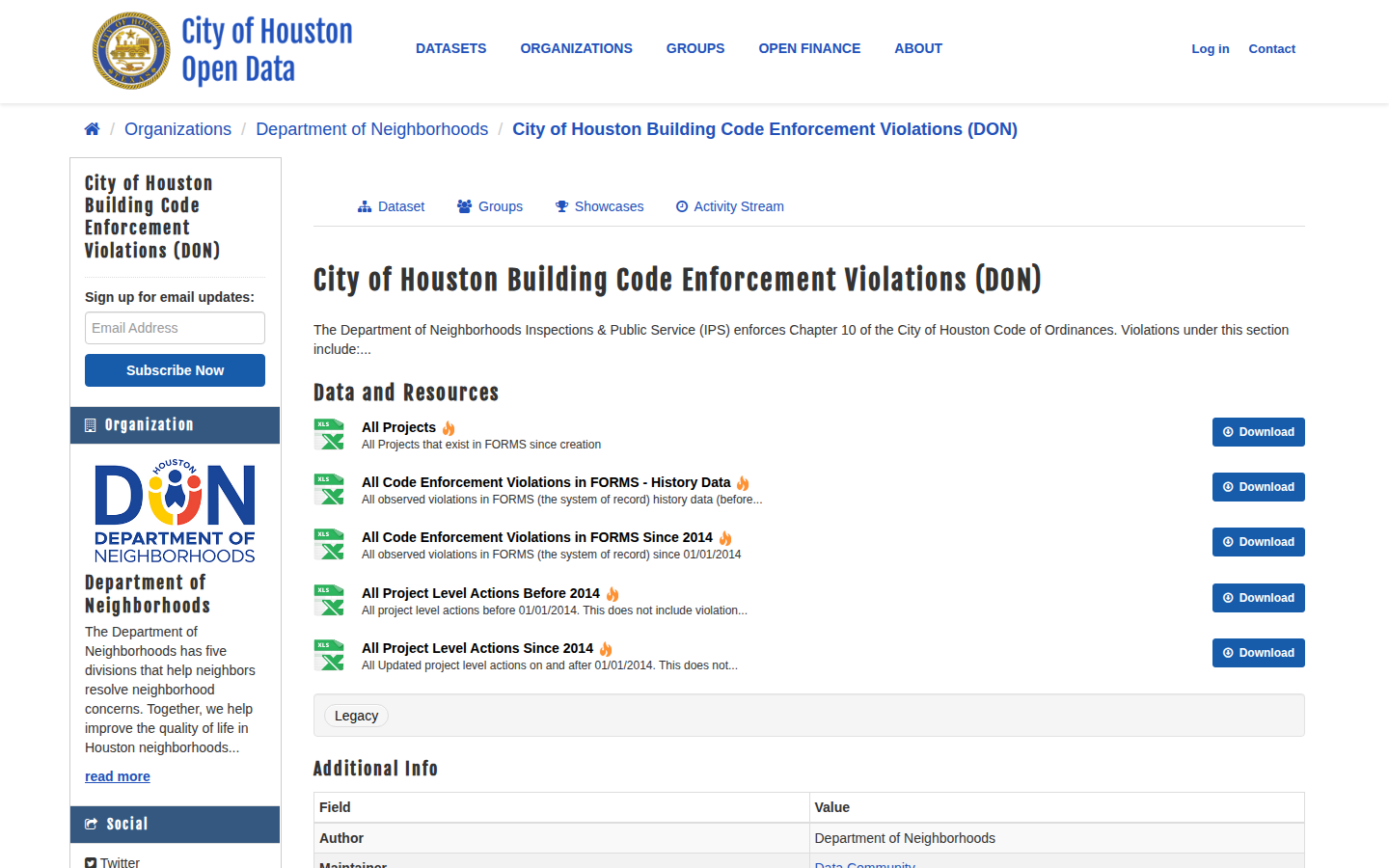Viewport: 1389px width, 868px height.
Task: Open All Project Level Actions Since 2014 title
Action: click(x=477, y=648)
